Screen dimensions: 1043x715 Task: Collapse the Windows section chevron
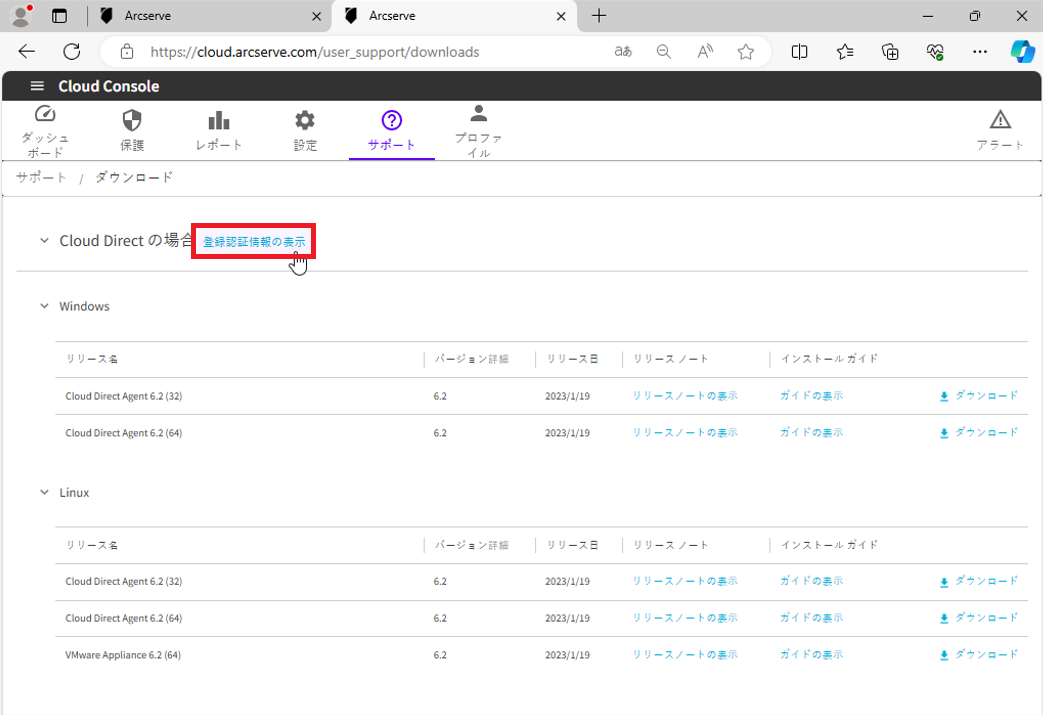click(x=44, y=306)
